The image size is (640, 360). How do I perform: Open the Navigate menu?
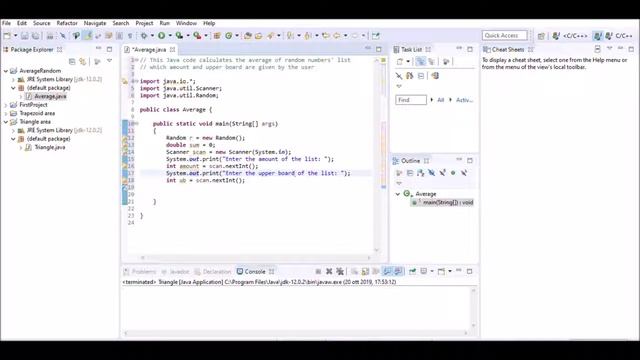pyautogui.click(x=95, y=23)
